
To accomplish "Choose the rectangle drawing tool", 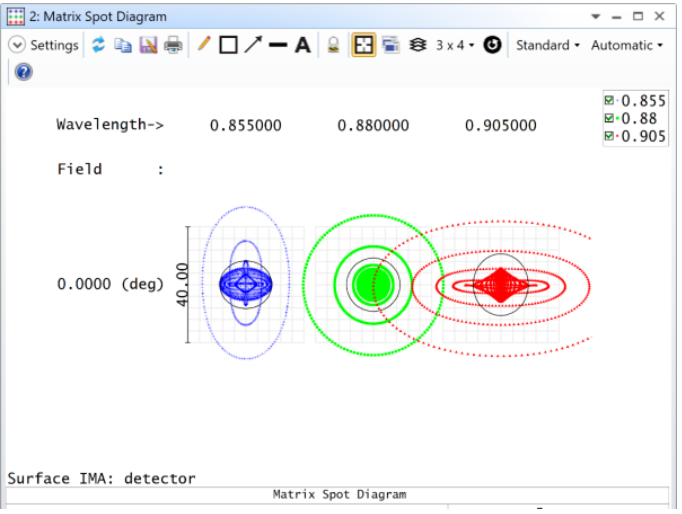I will tap(228, 45).
